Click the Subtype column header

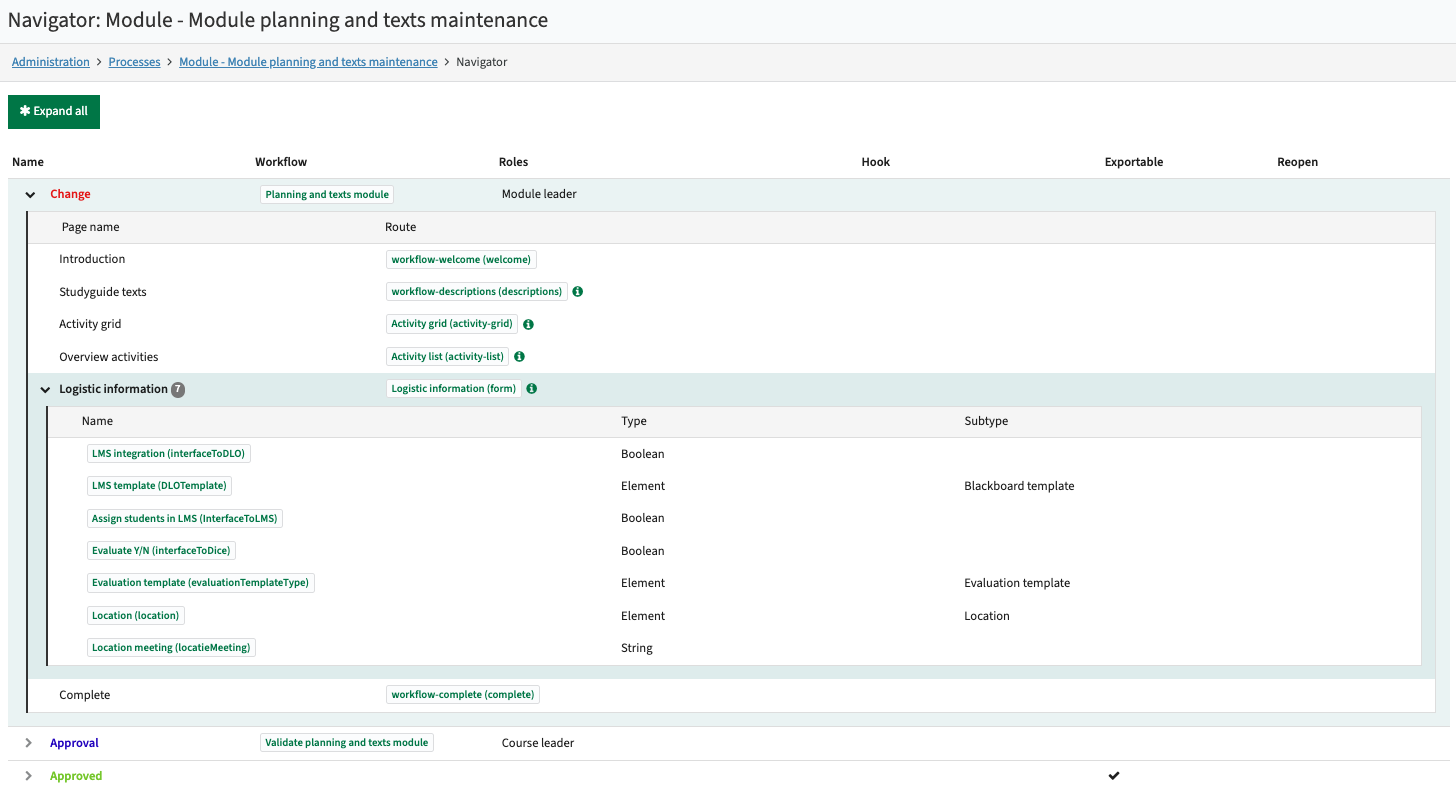coord(986,421)
